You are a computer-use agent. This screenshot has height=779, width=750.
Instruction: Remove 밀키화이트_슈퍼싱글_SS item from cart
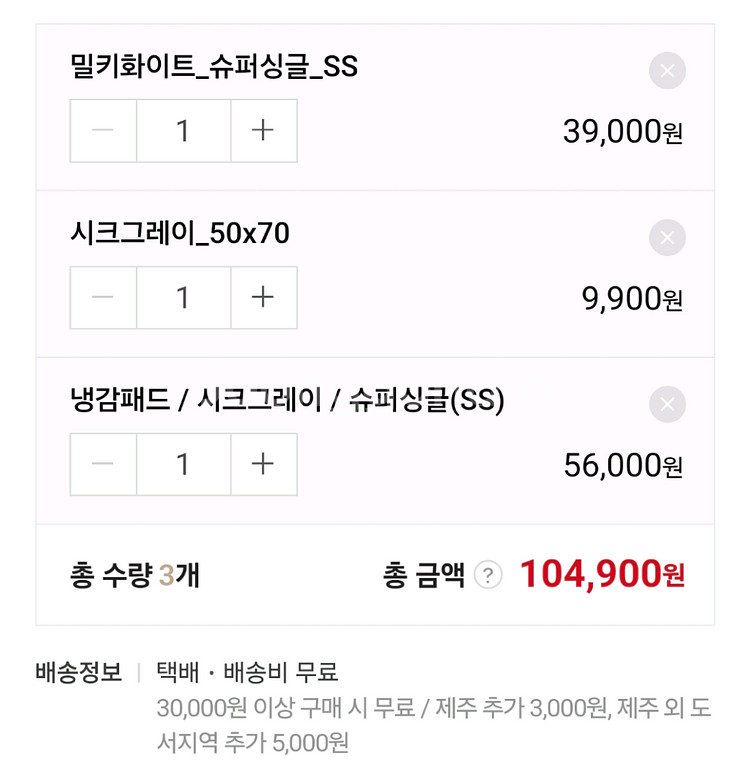[x=667, y=71]
